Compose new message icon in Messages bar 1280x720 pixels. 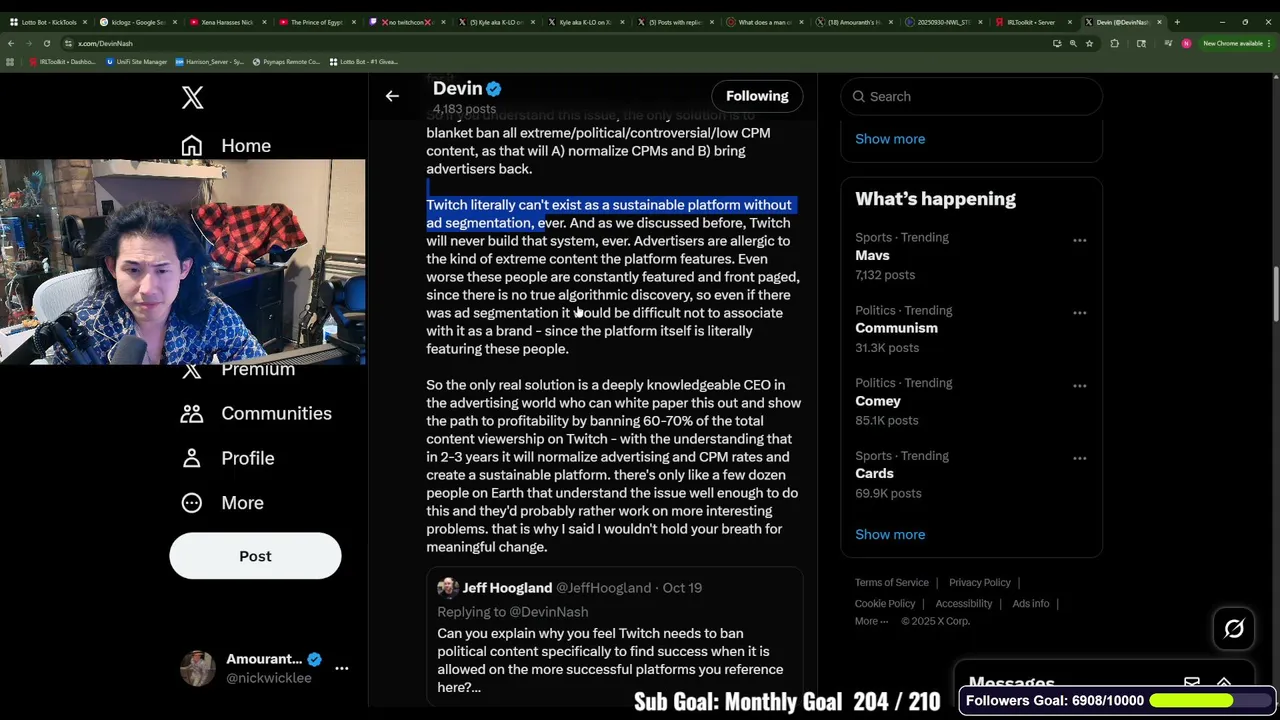pos(1192,684)
